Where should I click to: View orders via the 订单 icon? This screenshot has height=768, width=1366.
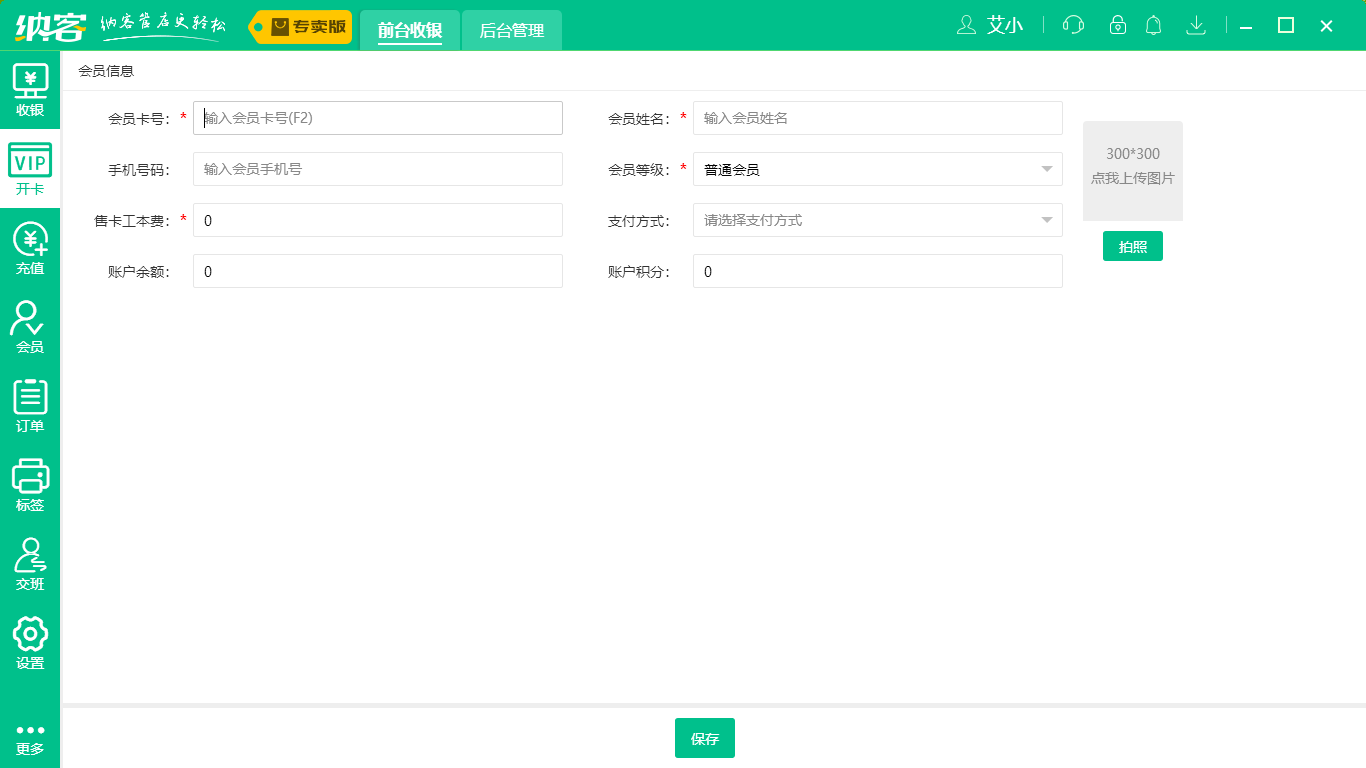[30, 404]
